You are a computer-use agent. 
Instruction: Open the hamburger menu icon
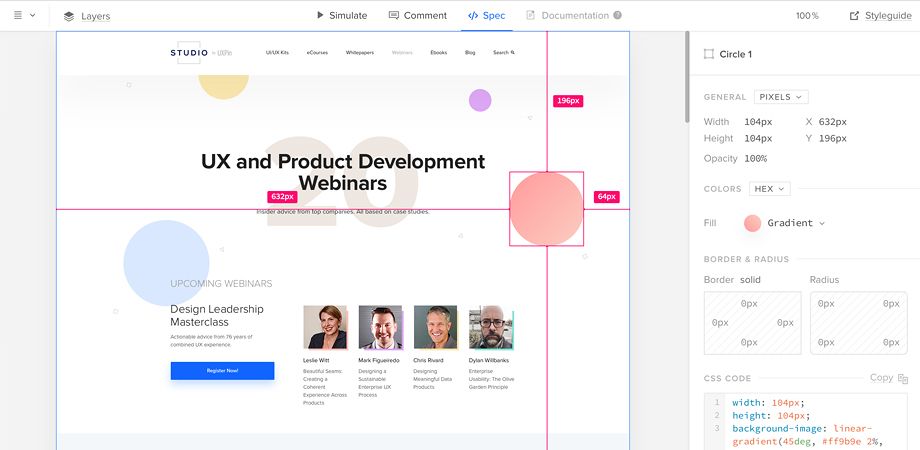[x=18, y=15]
